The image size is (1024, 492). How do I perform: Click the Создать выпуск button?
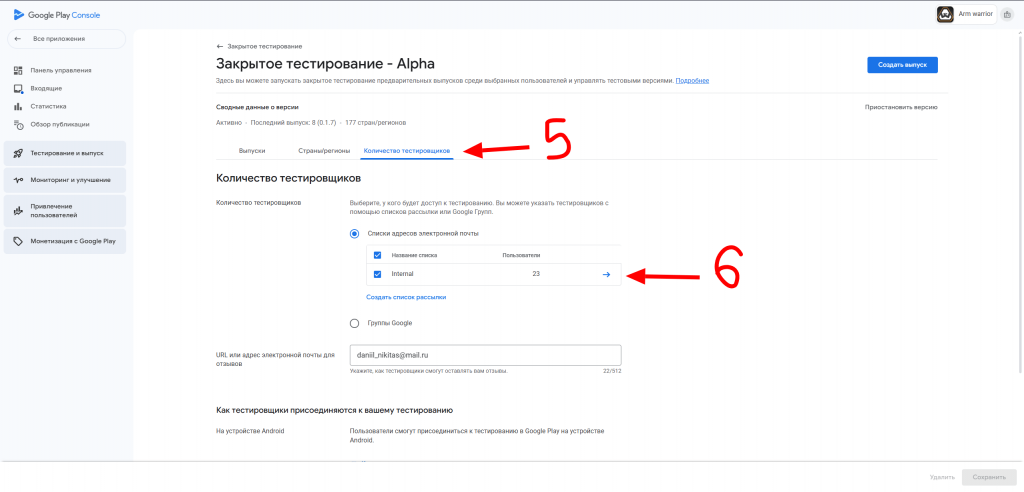tap(903, 65)
